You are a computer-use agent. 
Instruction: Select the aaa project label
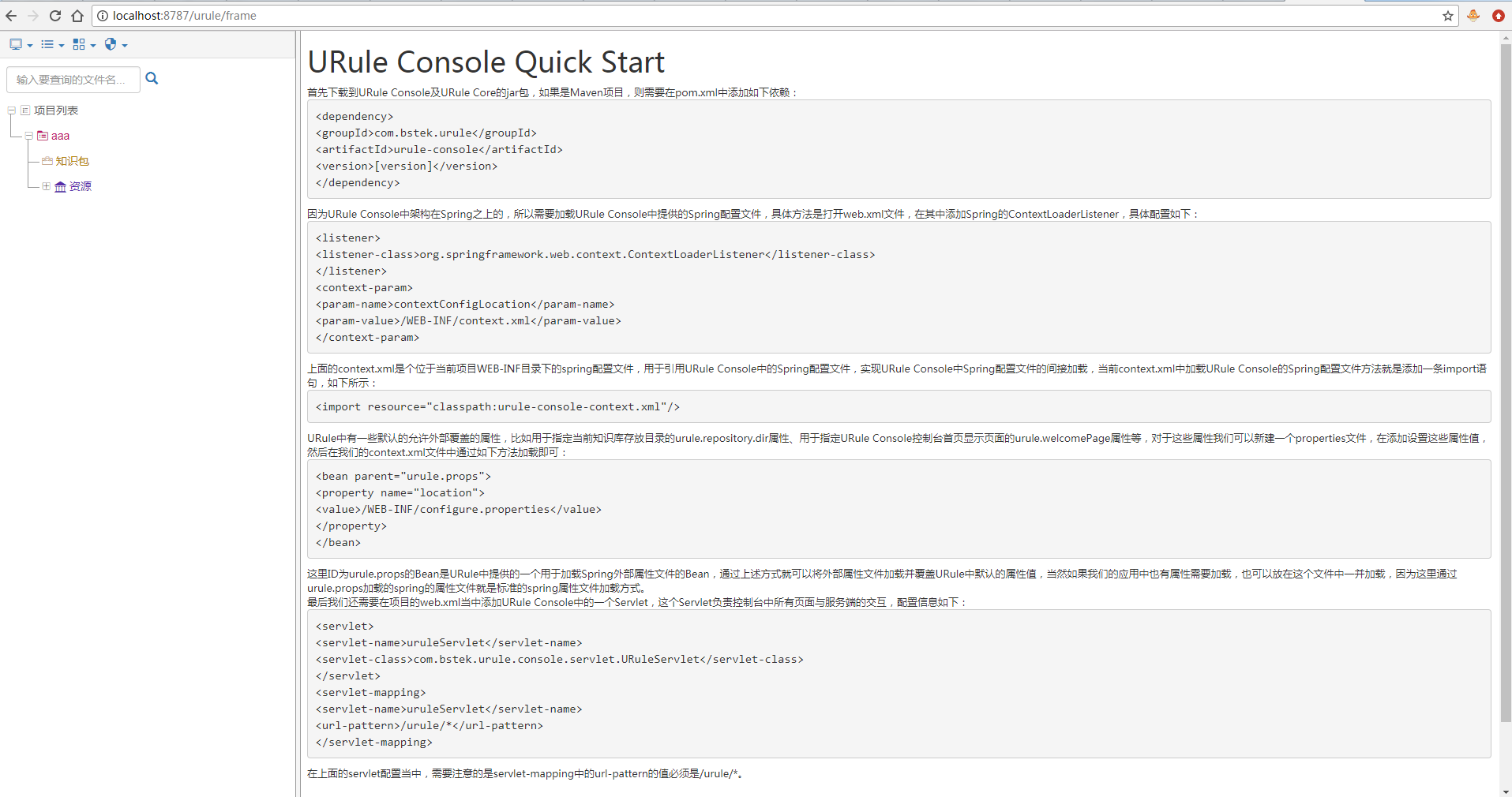pos(61,136)
